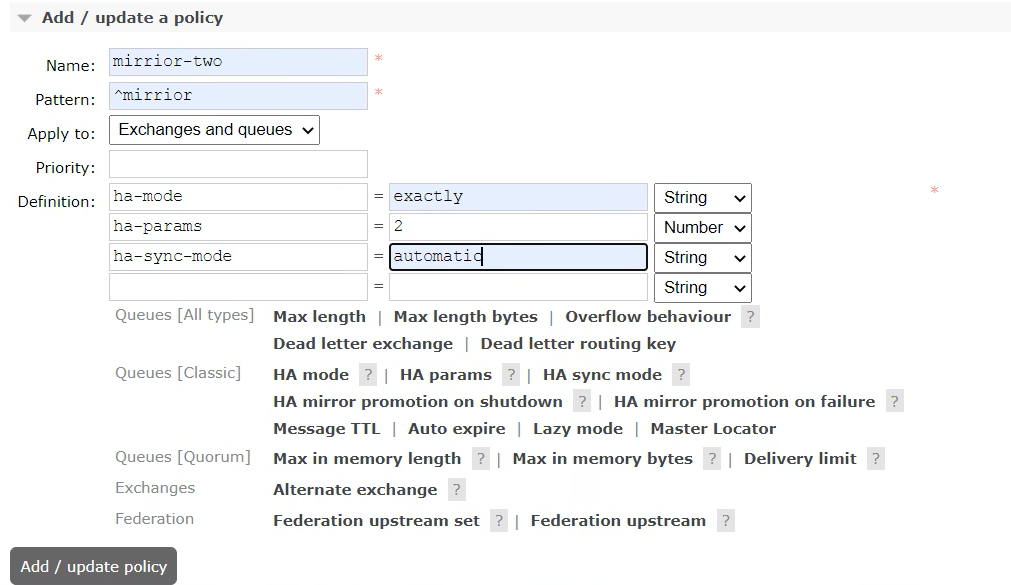Click the Lazy mode link
1011x585 pixels.
578,429
